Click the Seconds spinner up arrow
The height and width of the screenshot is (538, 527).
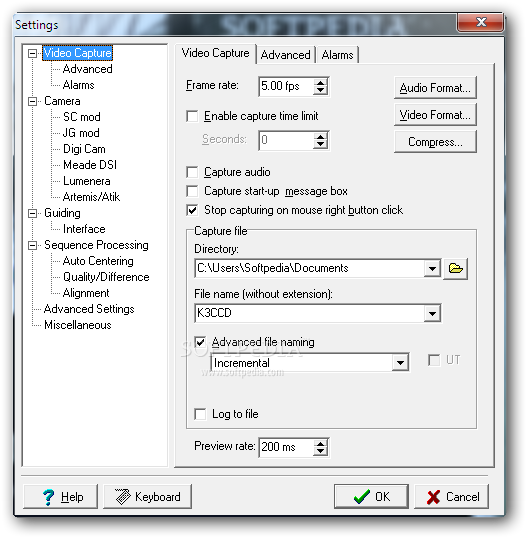point(320,136)
